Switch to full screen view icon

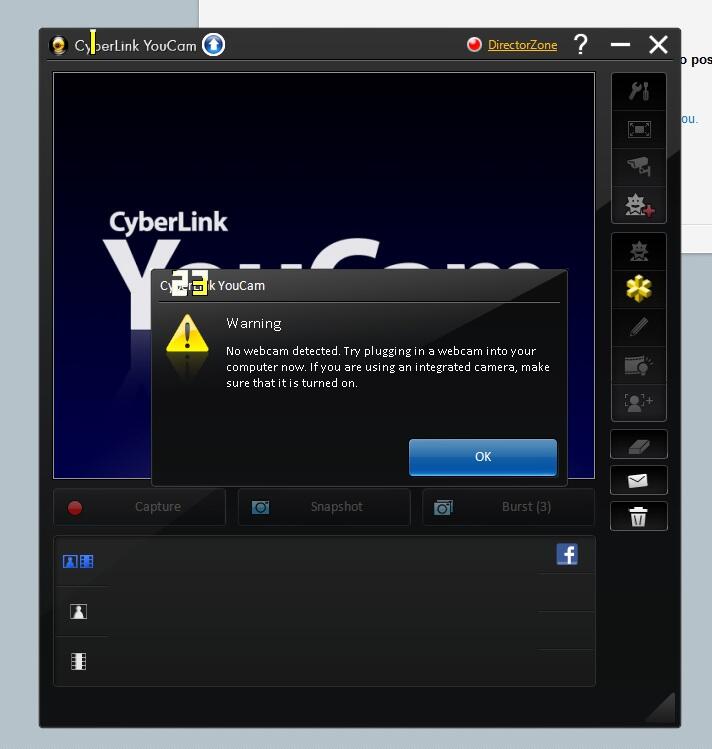639,129
